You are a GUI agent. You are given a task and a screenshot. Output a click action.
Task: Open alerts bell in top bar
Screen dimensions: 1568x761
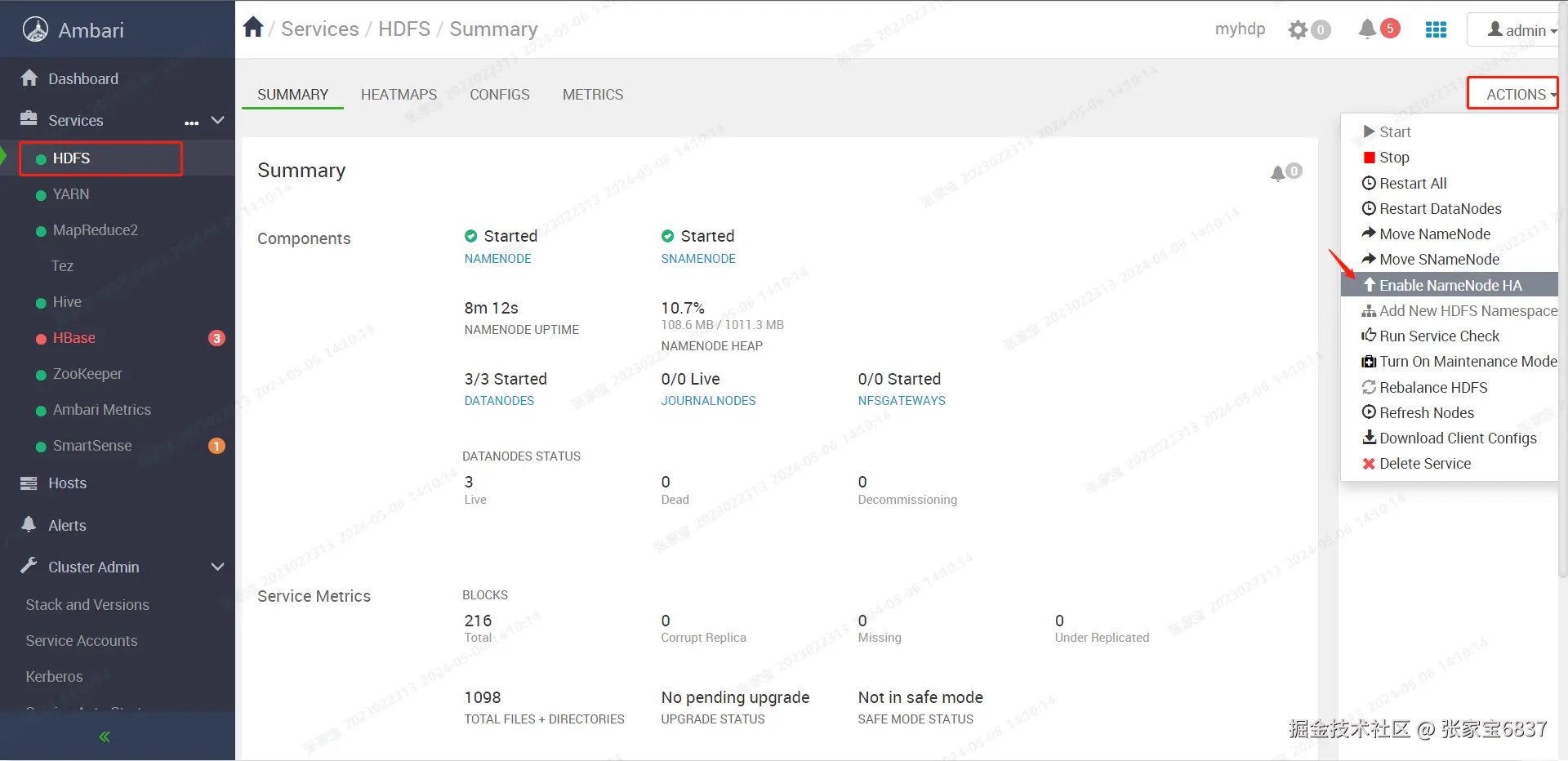coord(1367,29)
